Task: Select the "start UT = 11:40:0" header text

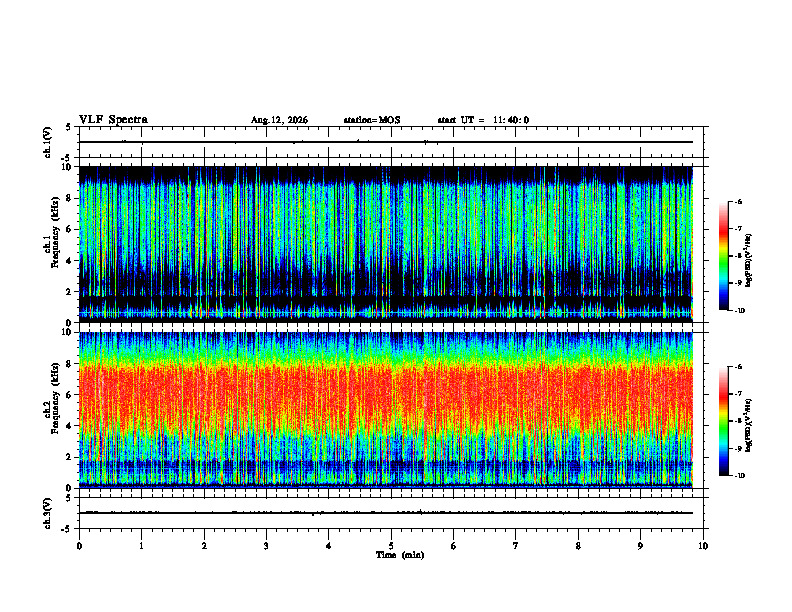Action: click(x=483, y=120)
